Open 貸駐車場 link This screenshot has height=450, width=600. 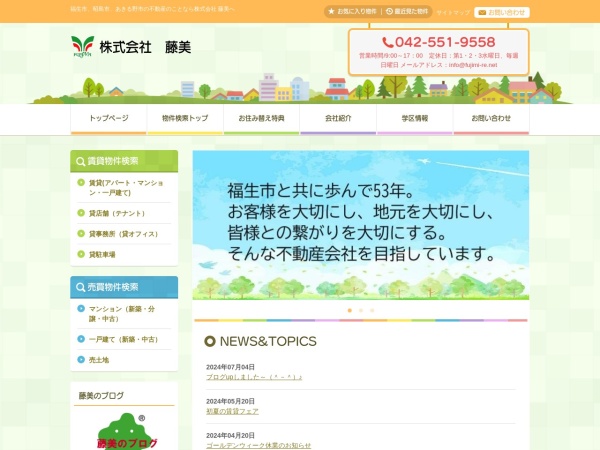click(102, 255)
